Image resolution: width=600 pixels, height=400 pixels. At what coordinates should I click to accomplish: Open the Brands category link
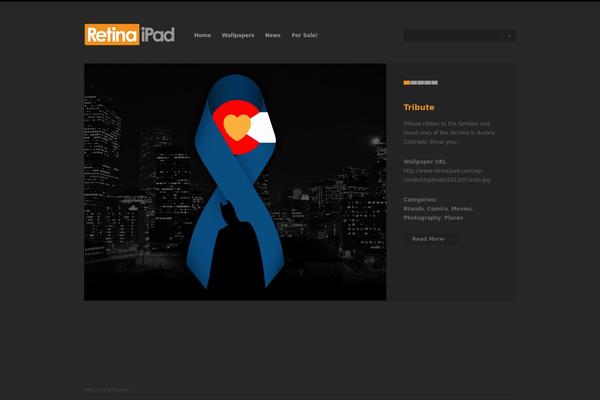coord(414,209)
